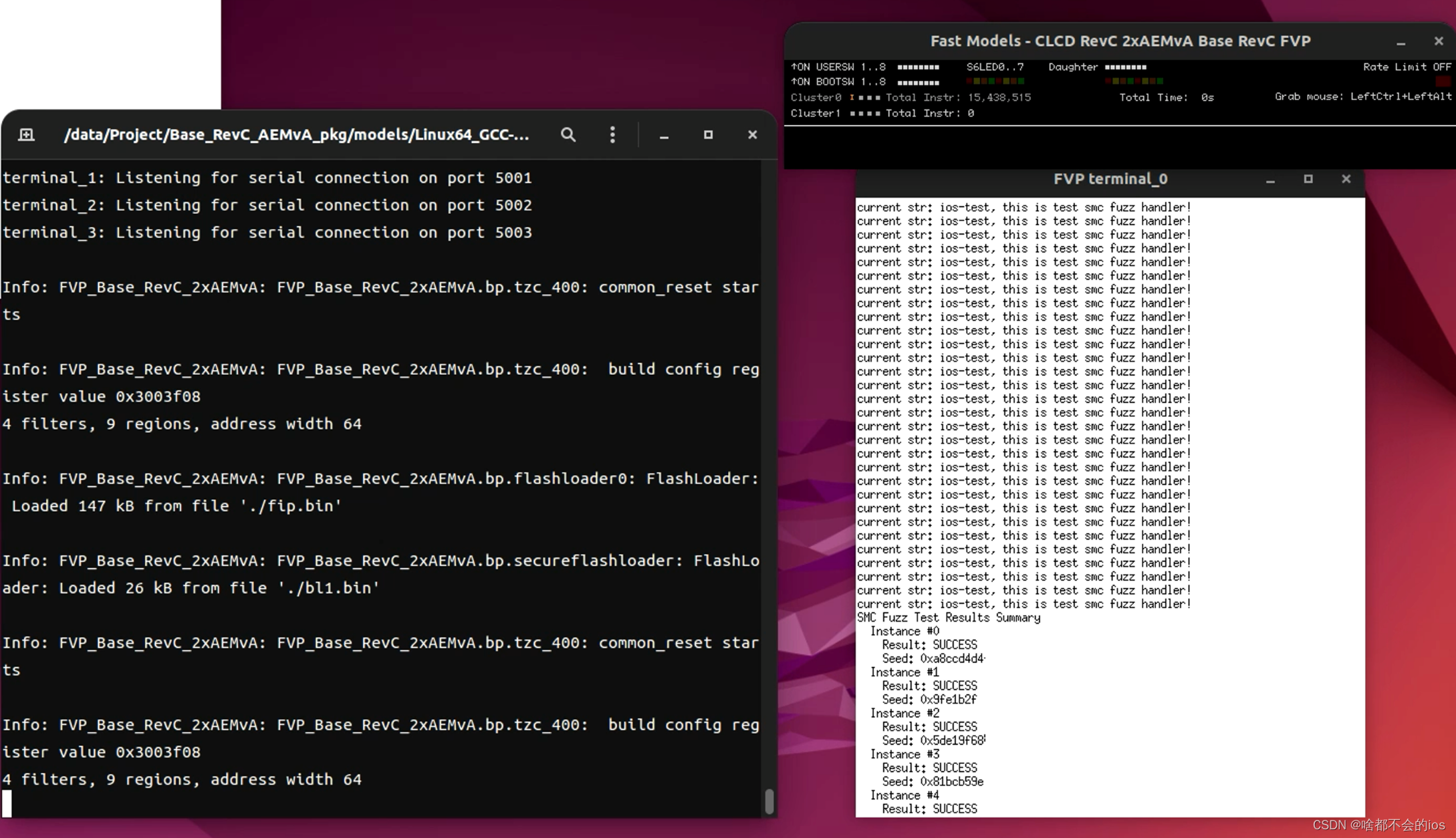Toggle the BOOTSW 1..8 DIP switches
Viewport: 1456px width, 838px height.
pos(918,83)
